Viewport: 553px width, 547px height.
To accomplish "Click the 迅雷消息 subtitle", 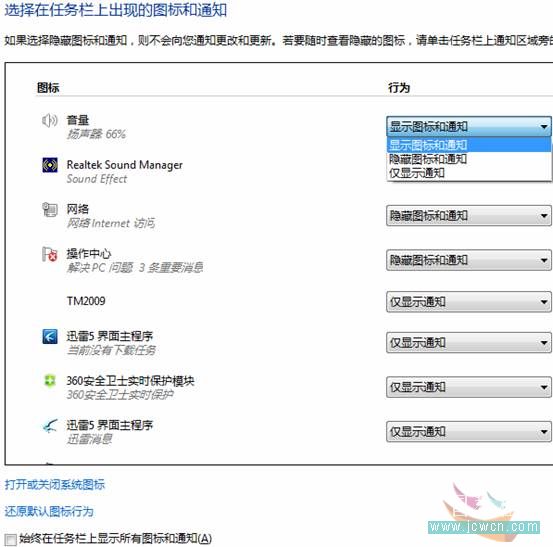I will coord(90,439).
